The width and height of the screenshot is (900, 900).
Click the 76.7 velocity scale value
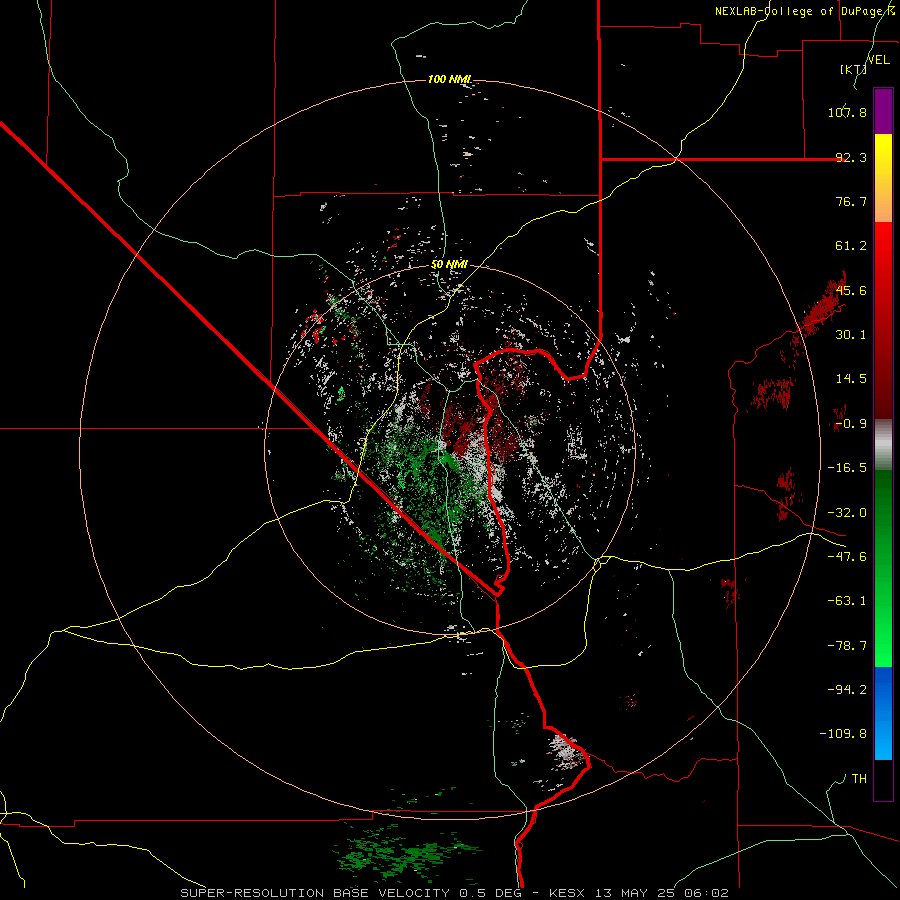[851, 201]
